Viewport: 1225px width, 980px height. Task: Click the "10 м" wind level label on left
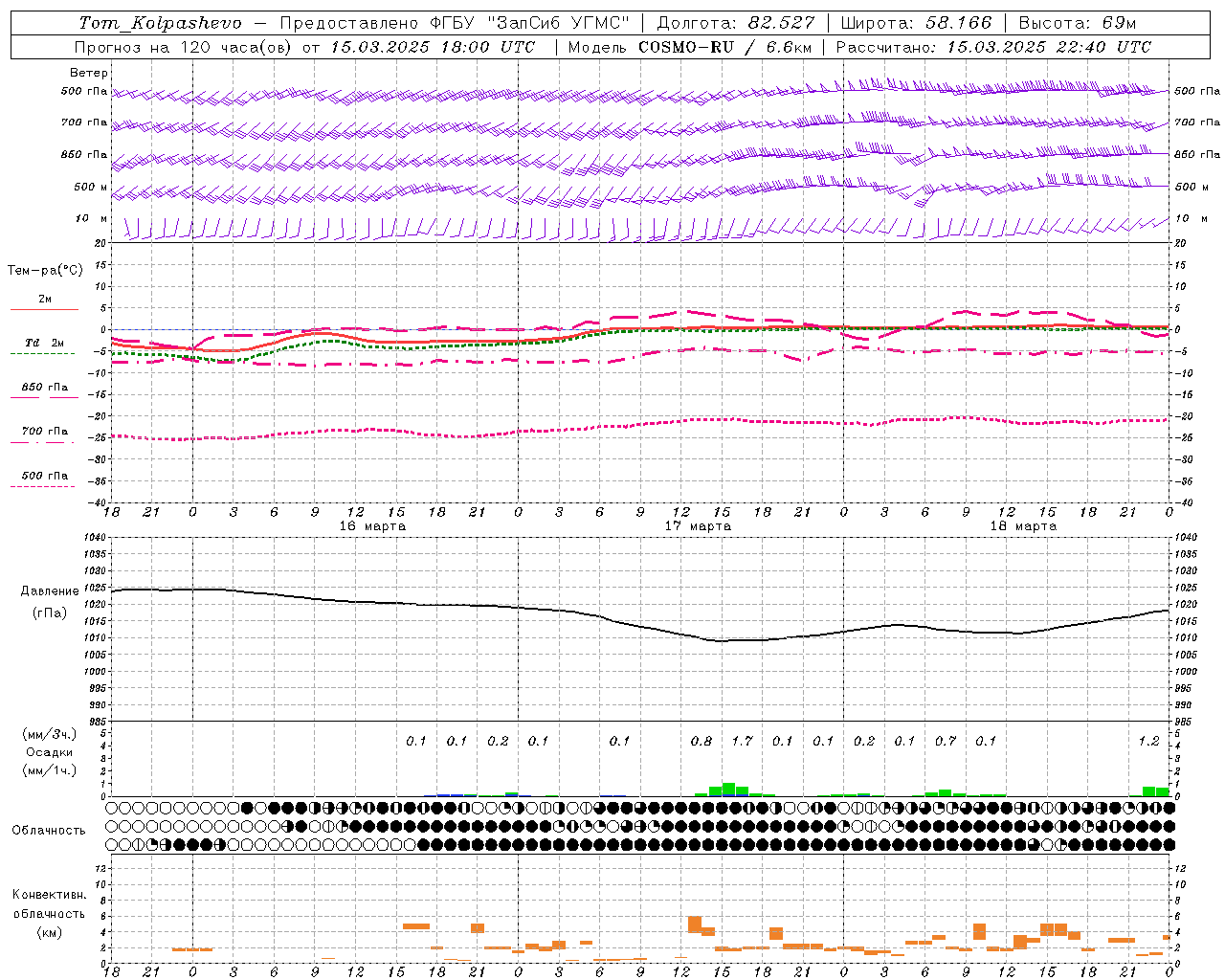coord(92,219)
